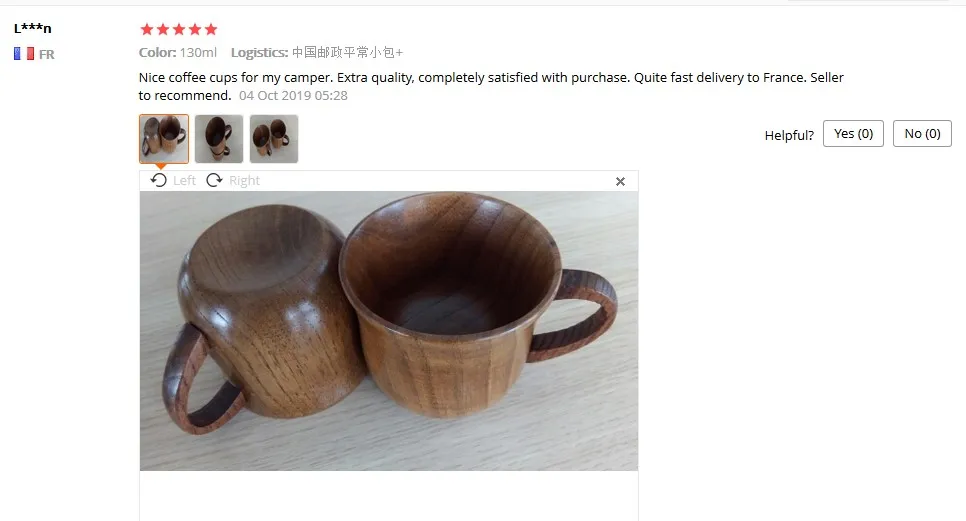
Task: Click the review text about coffee cups
Action: [x=491, y=86]
